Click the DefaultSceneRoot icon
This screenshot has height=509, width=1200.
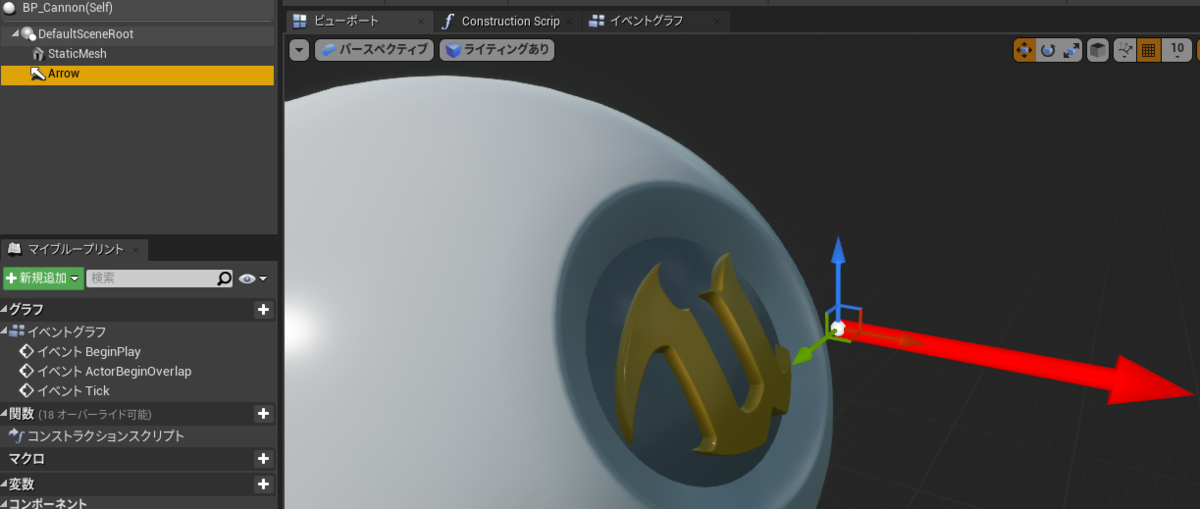coord(28,34)
